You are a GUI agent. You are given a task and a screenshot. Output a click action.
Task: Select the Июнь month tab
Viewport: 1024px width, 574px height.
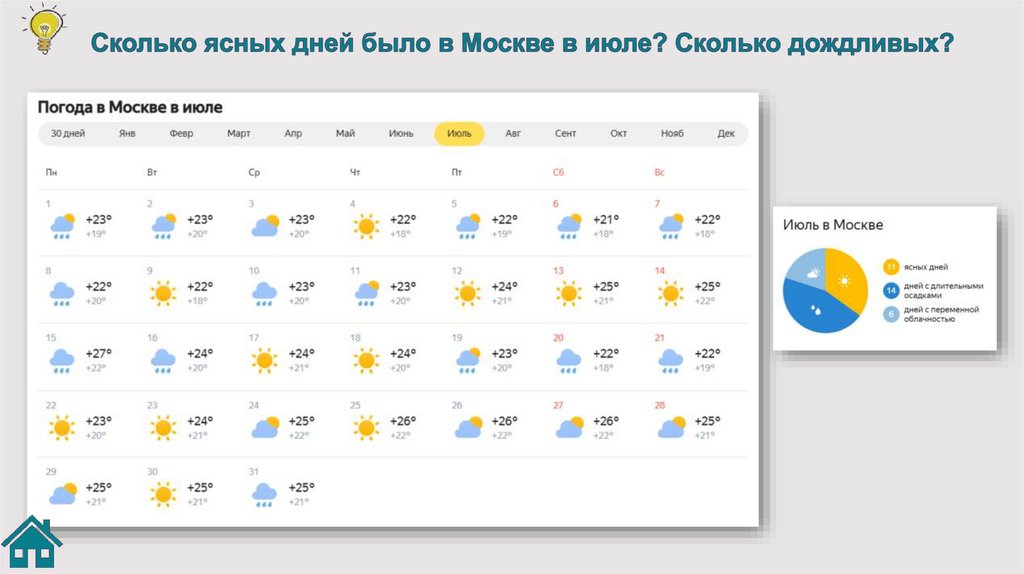[401, 133]
